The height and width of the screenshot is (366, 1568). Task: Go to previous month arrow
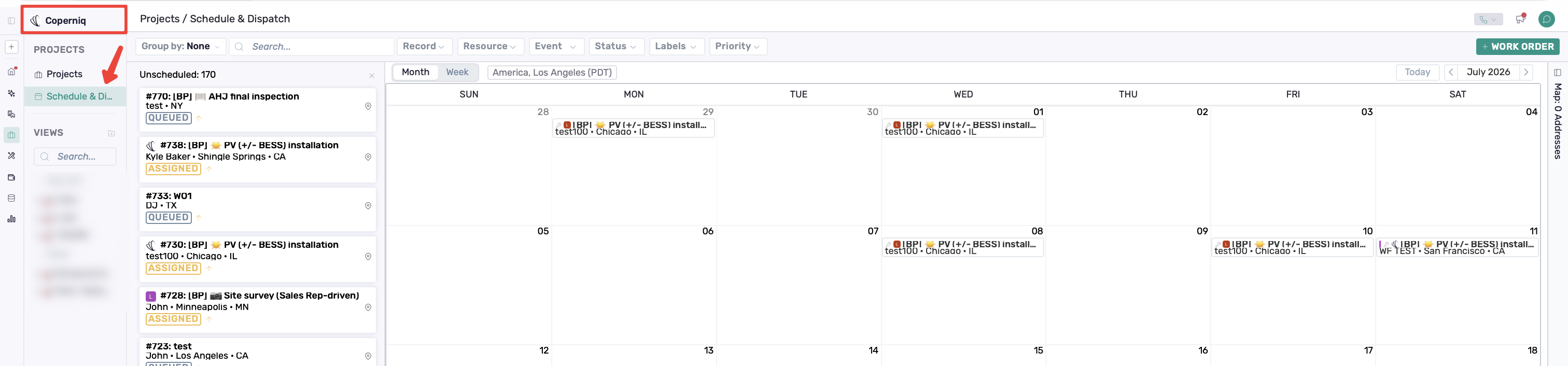[x=1450, y=72]
